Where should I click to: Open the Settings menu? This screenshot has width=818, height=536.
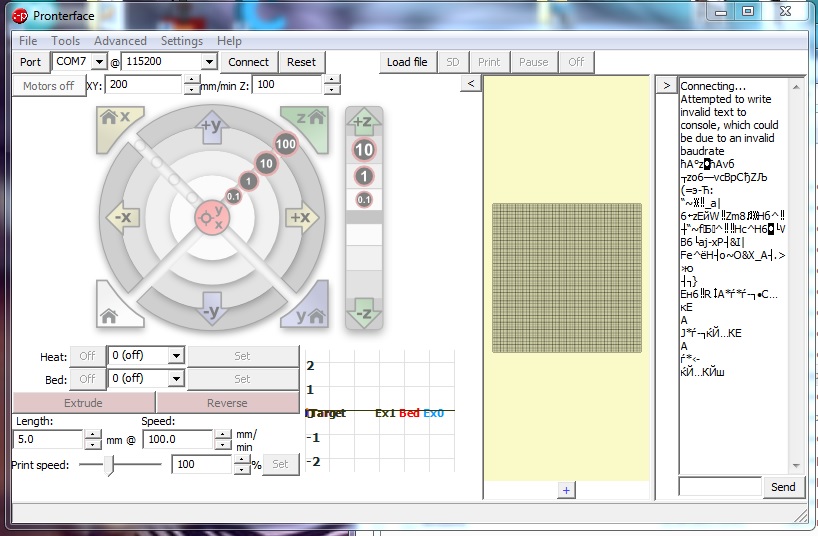tap(181, 41)
